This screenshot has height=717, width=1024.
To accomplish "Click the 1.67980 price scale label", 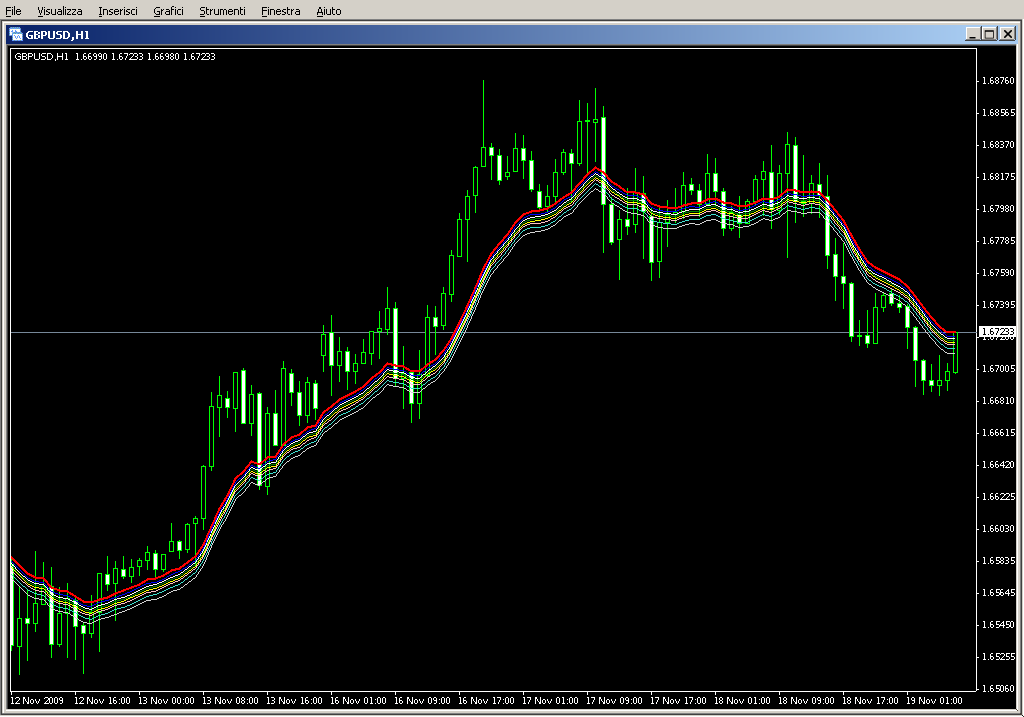I will click(x=999, y=209).
